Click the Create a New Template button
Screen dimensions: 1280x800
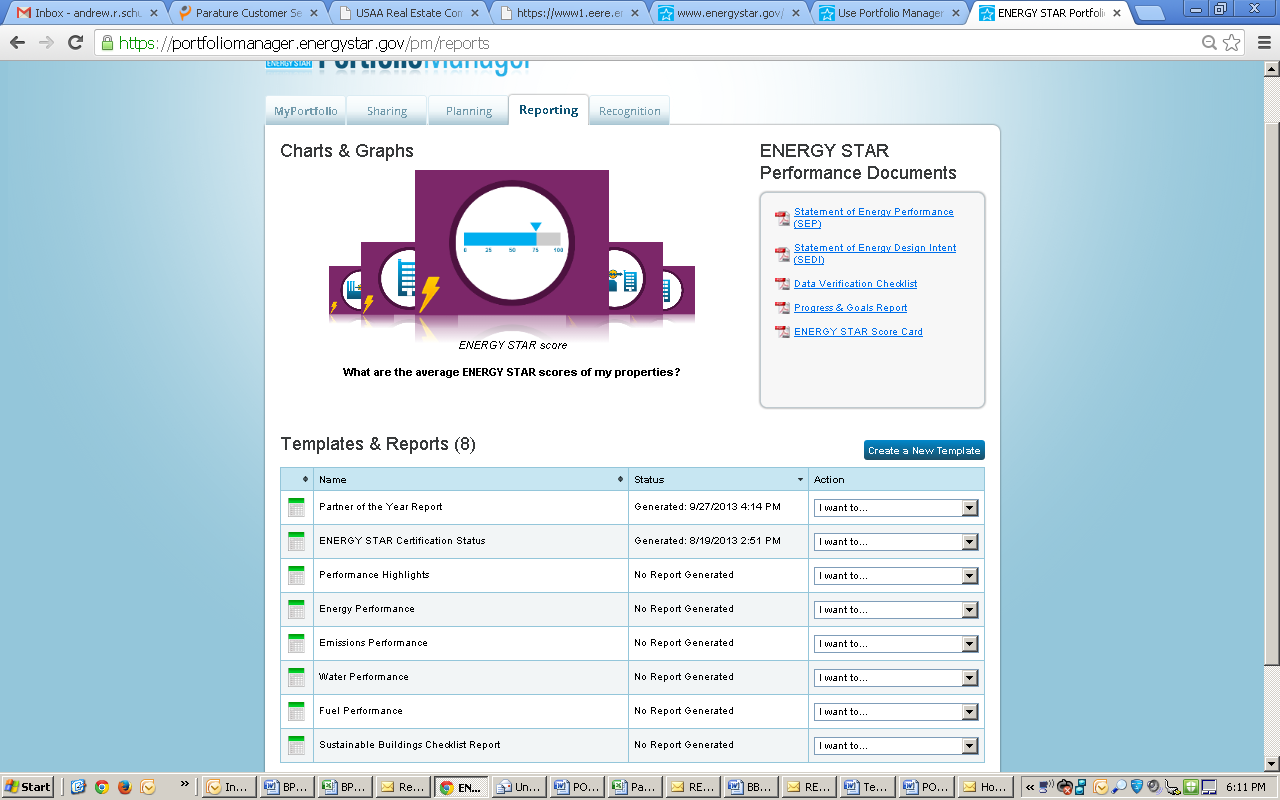pos(924,451)
